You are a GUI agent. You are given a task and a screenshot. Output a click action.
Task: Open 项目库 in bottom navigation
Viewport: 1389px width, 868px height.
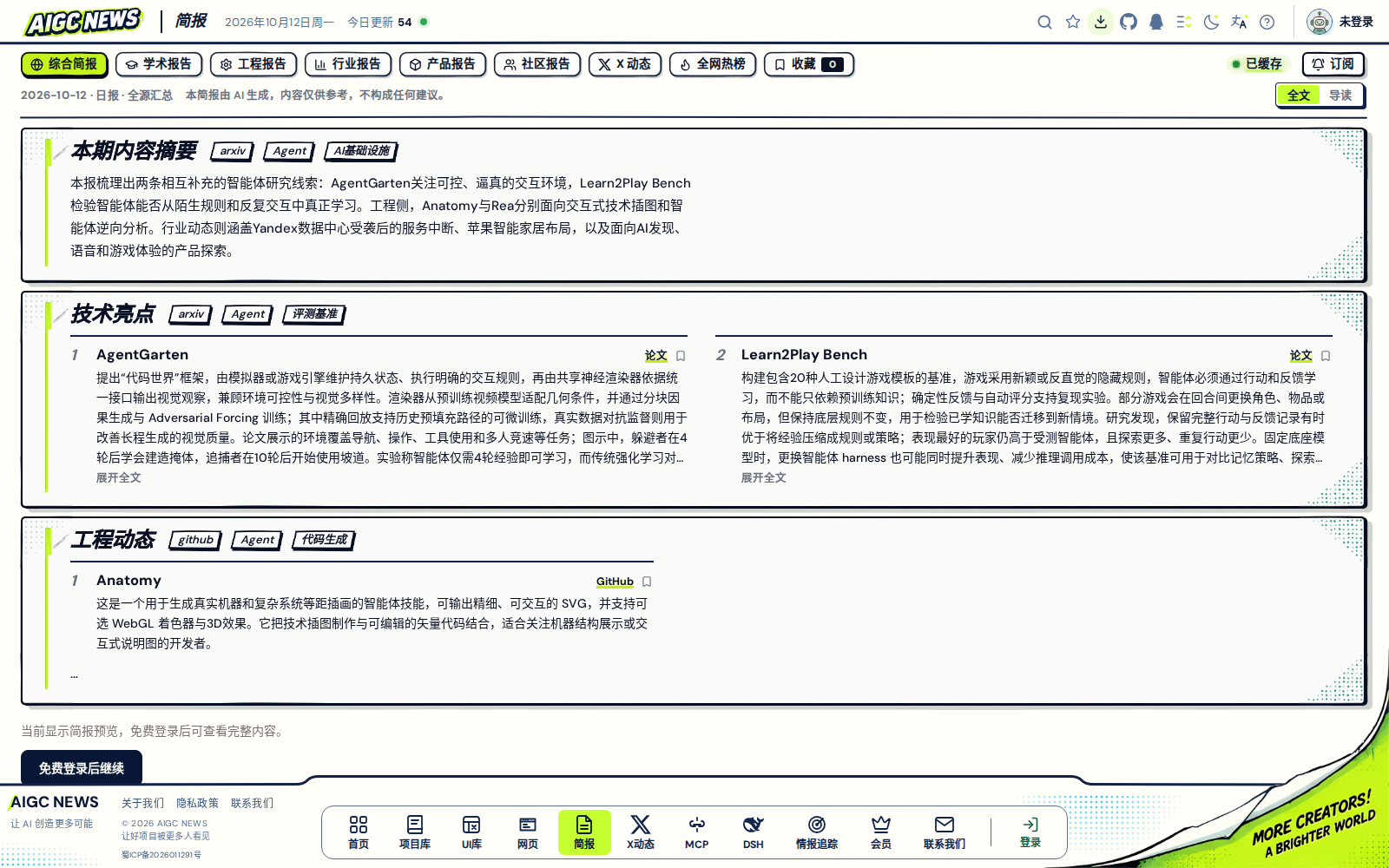415,832
